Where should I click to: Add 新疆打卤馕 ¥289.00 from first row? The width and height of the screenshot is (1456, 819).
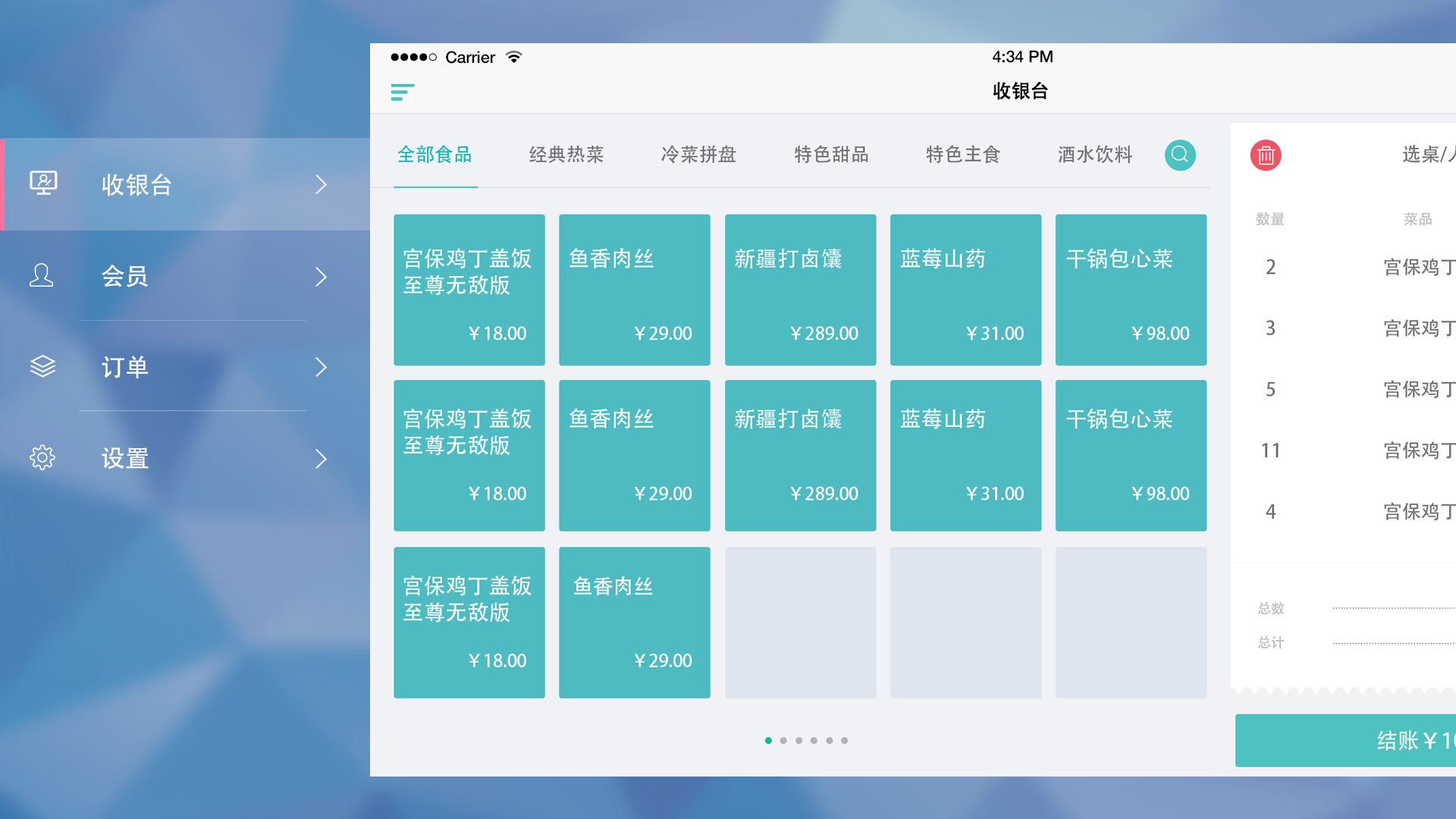[x=800, y=290]
